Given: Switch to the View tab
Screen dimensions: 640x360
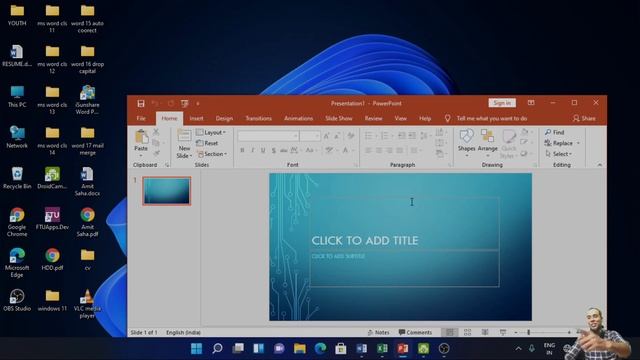Looking at the screenshot, I should click(x=400, y=118).
